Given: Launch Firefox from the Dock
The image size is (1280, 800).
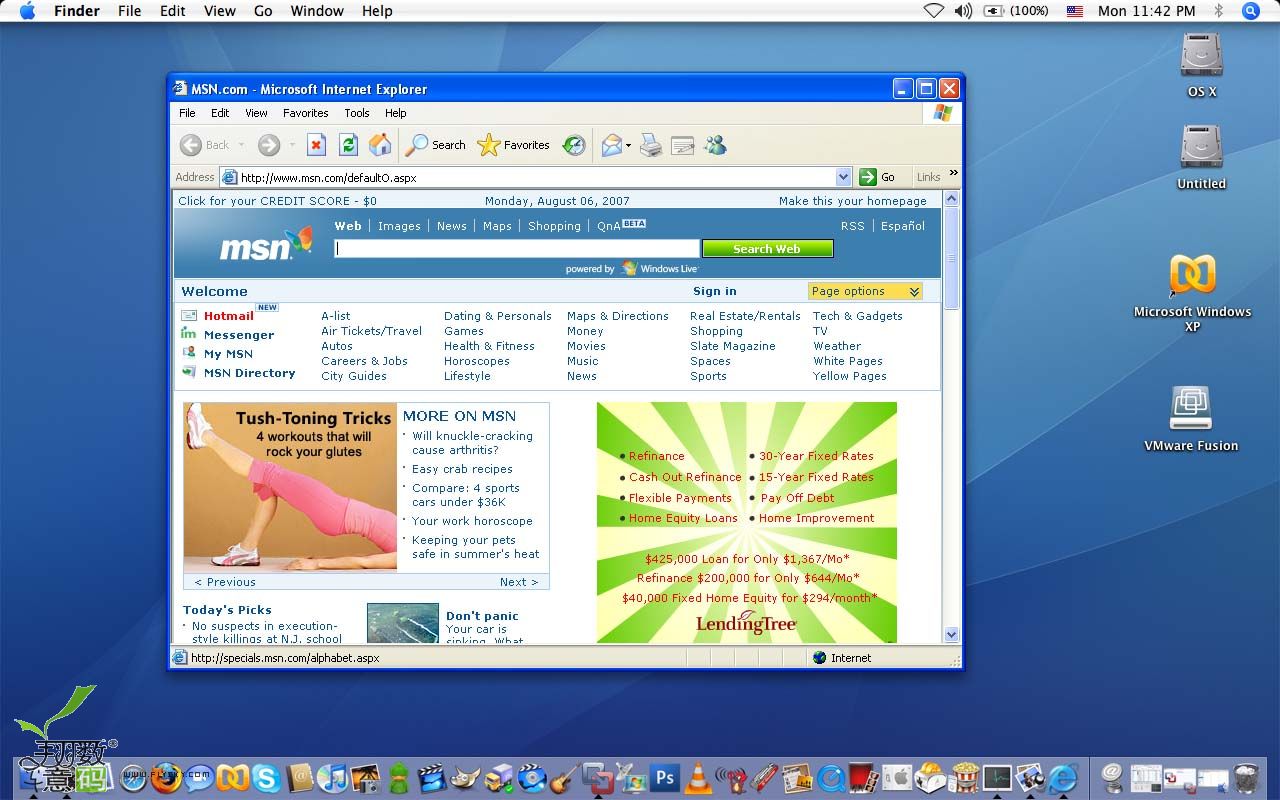Looking at the screenshot, I should (166, 777).
